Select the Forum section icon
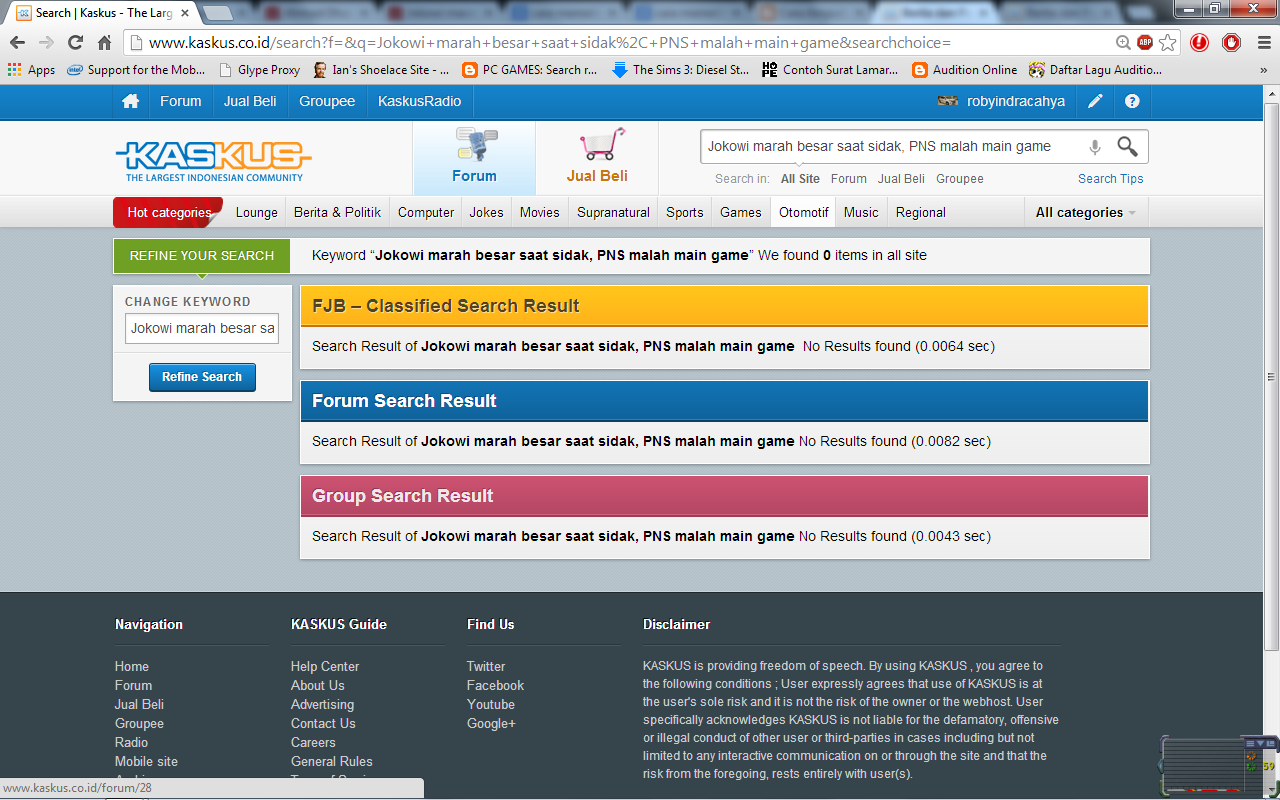This screenshot has width=1280, height=800. coord(474,158)
